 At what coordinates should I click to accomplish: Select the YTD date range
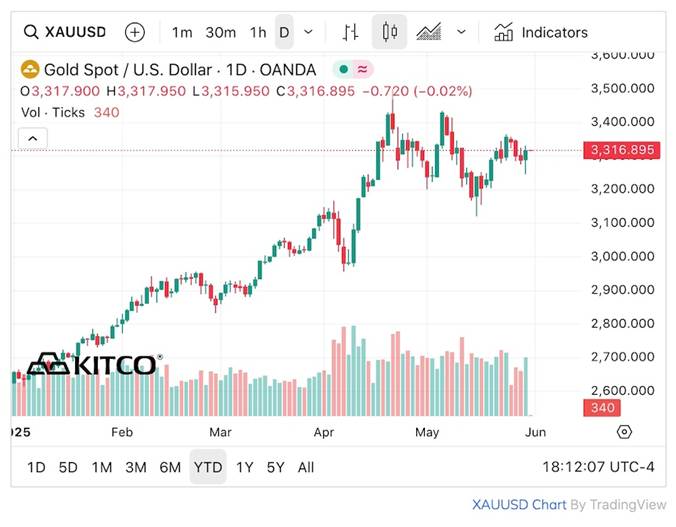(208, 467)
